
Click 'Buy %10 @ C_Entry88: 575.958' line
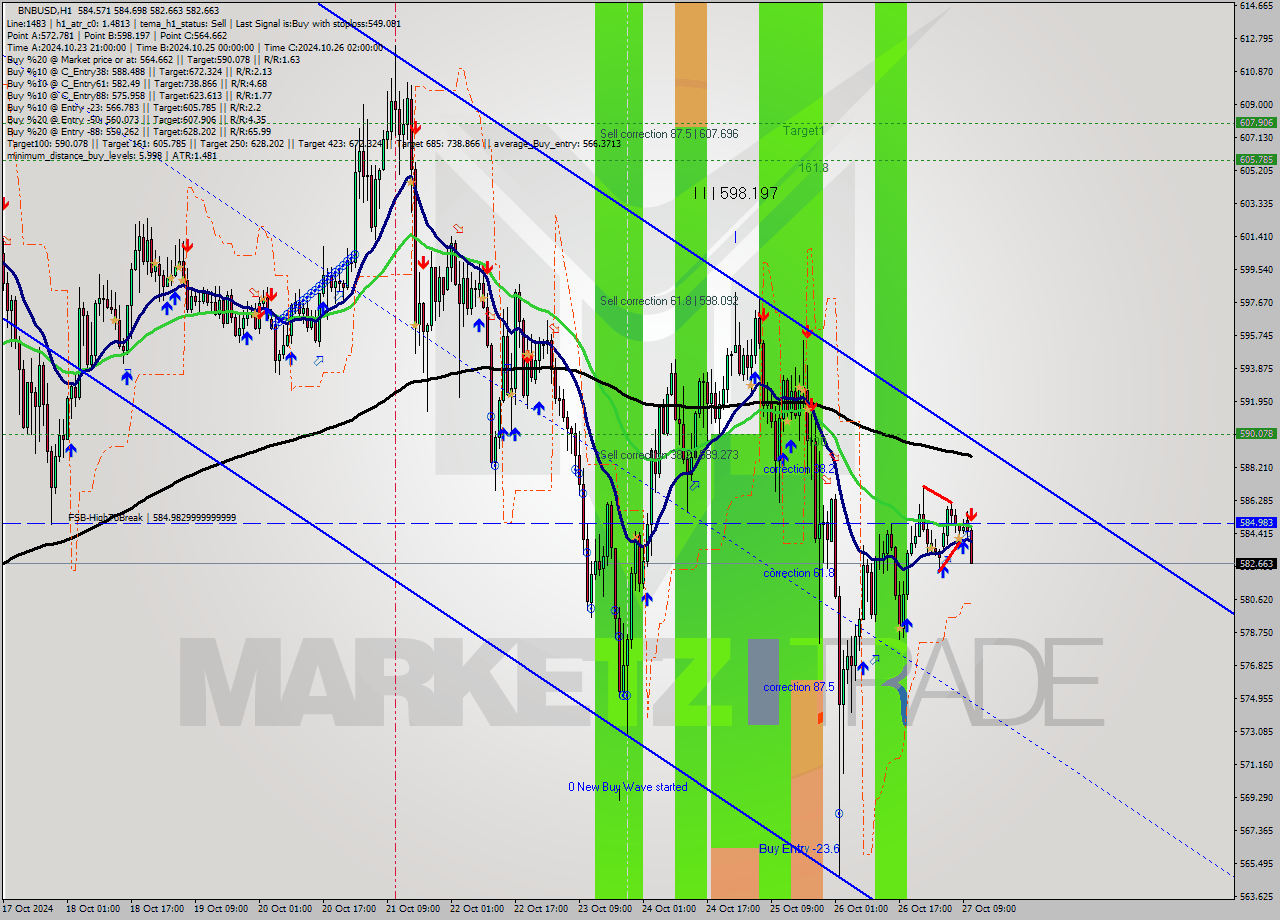139,95
